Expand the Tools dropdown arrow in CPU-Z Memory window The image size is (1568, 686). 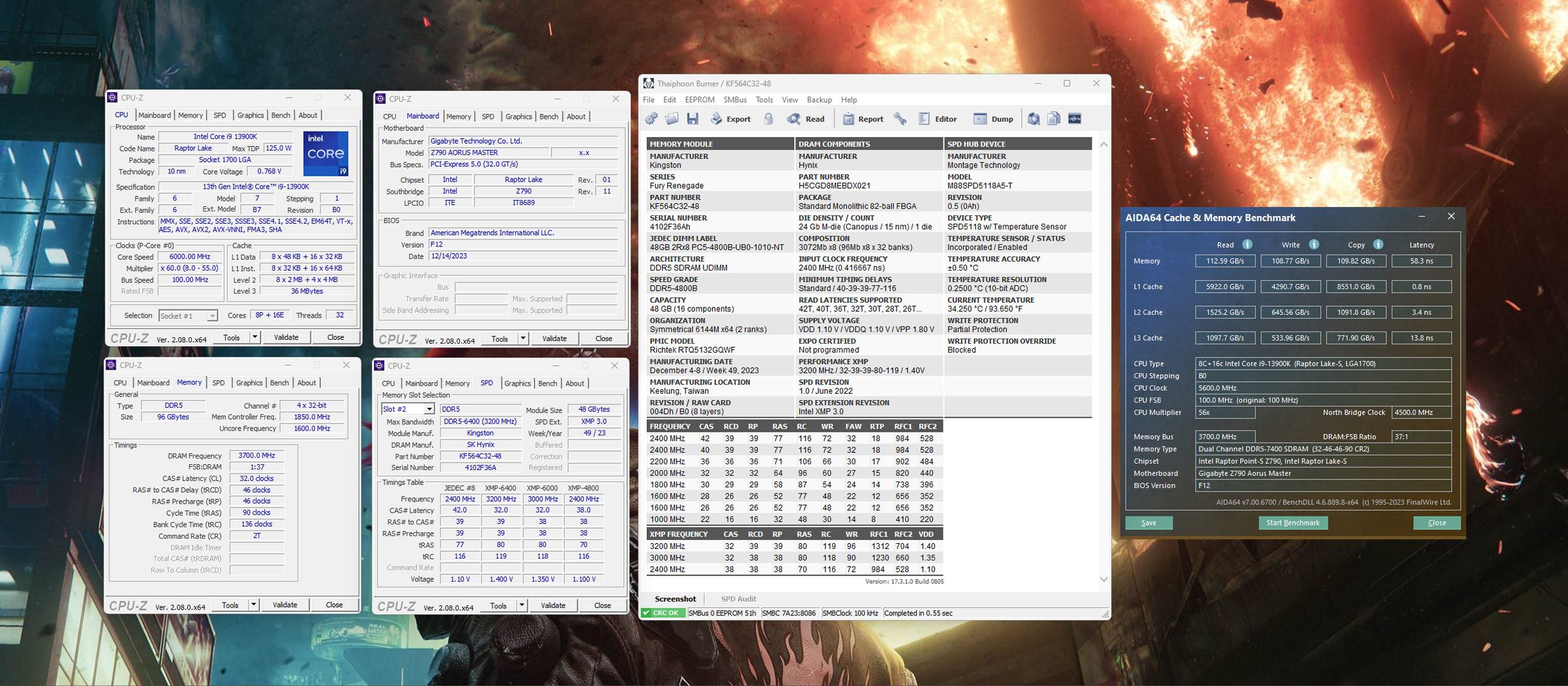pyautogui.click(x=253, y=605)
